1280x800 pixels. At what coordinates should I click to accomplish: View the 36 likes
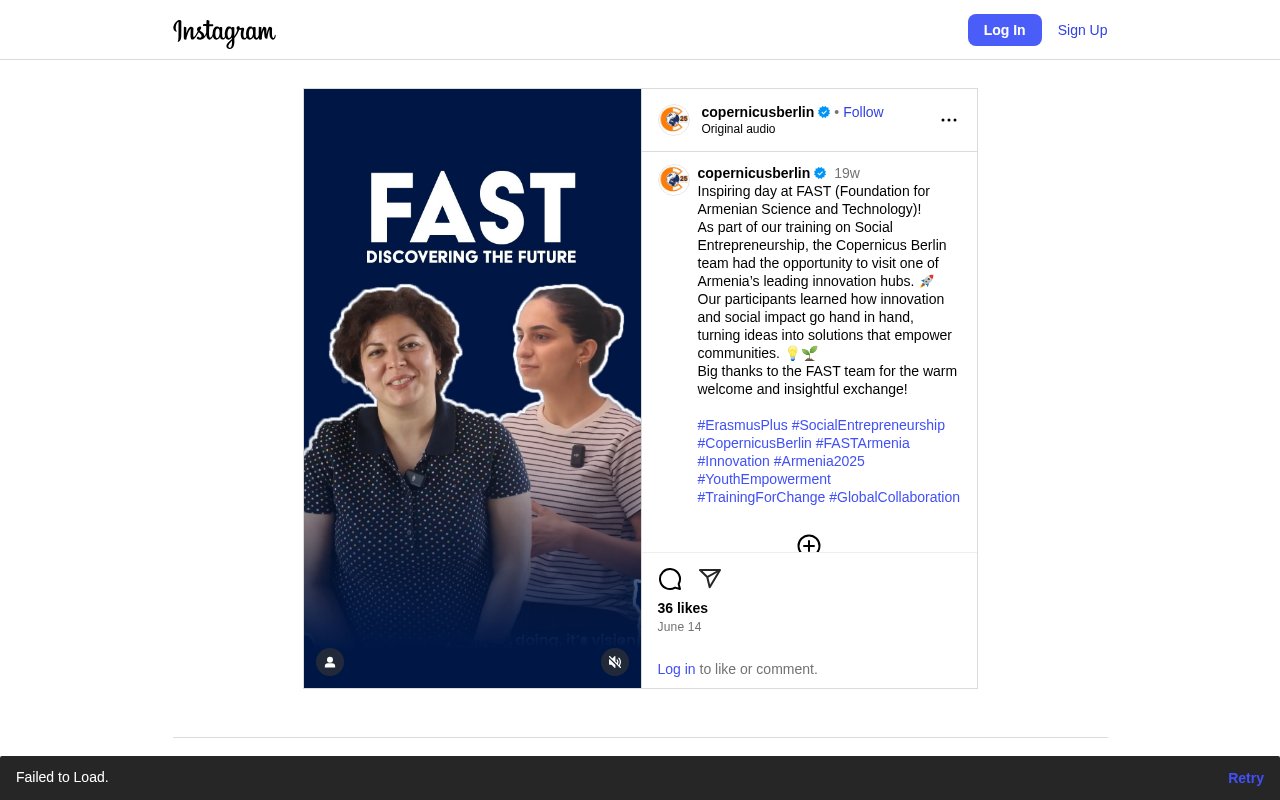point(682,608)
